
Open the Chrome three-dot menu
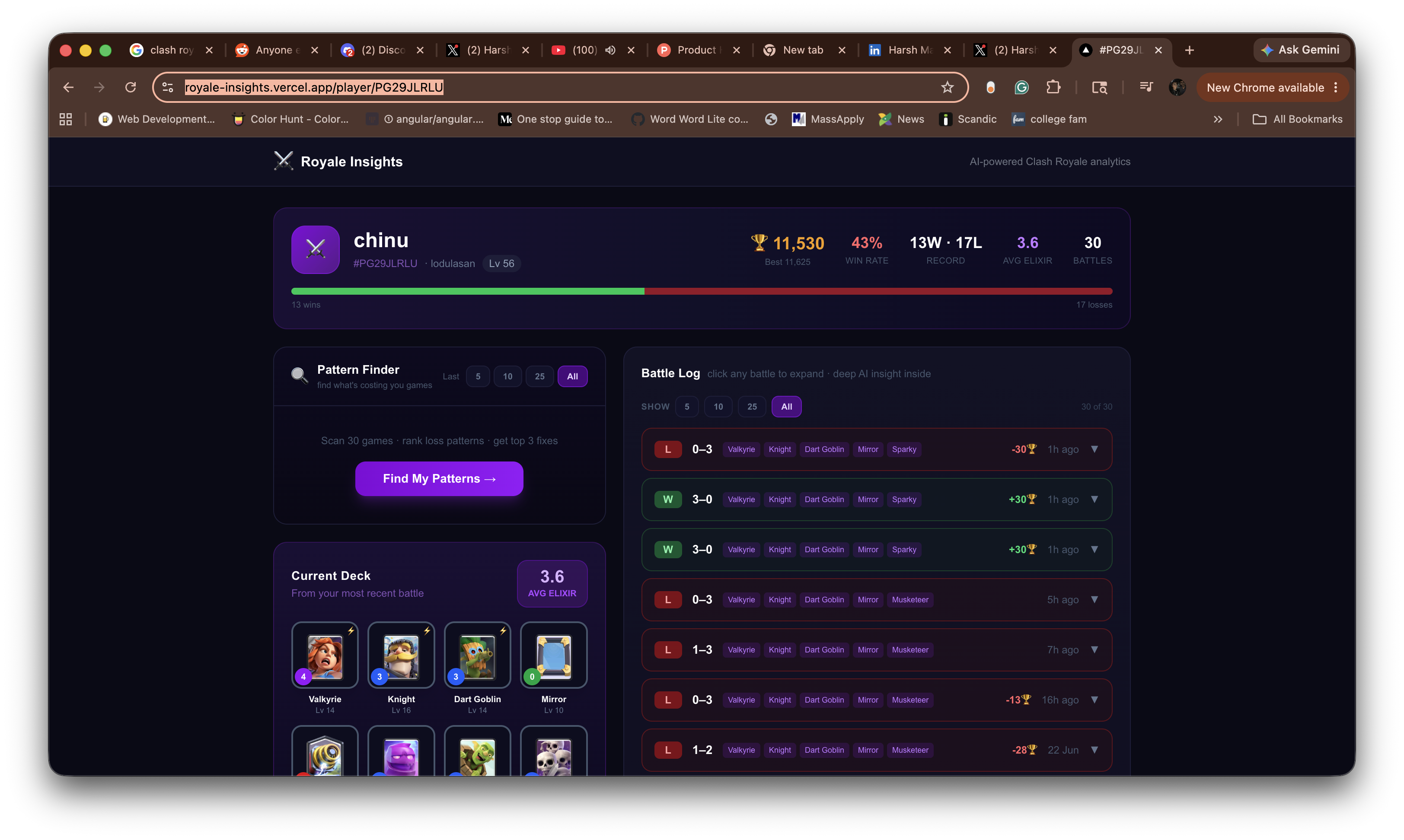pos(1336,87)
